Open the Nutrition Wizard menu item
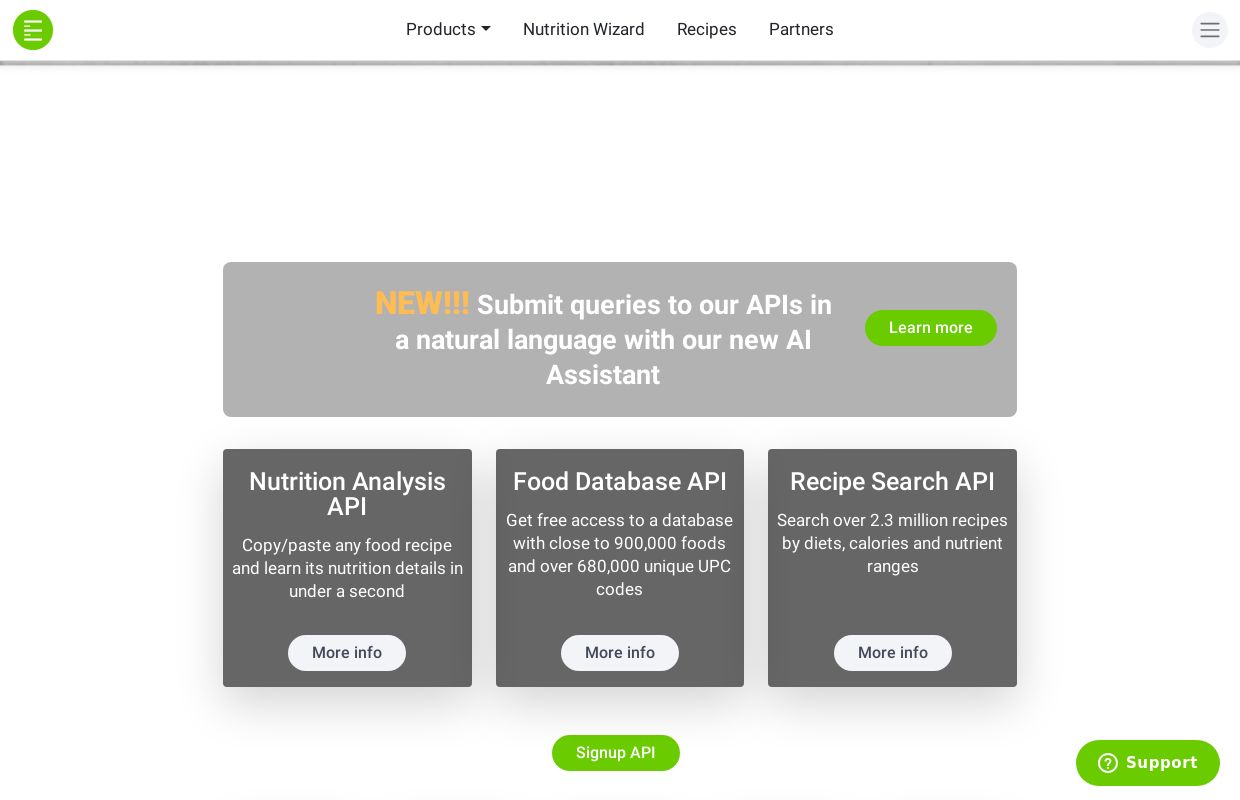Image resolution: width=1240 pixels, height=800 pixels. point(584,30)
